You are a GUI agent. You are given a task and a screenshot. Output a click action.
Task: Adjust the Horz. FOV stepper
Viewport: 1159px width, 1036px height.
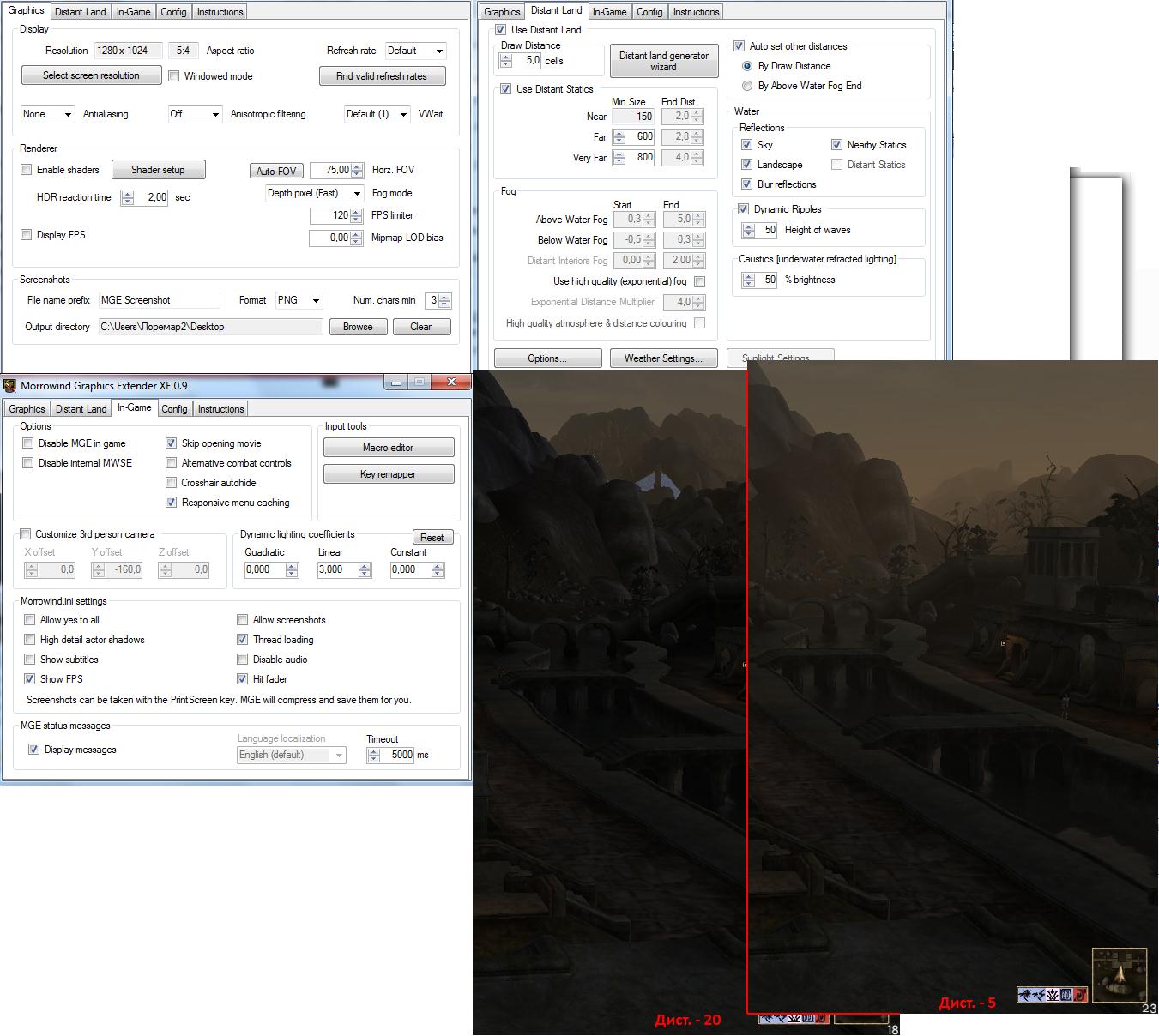[x=356, y=171]
